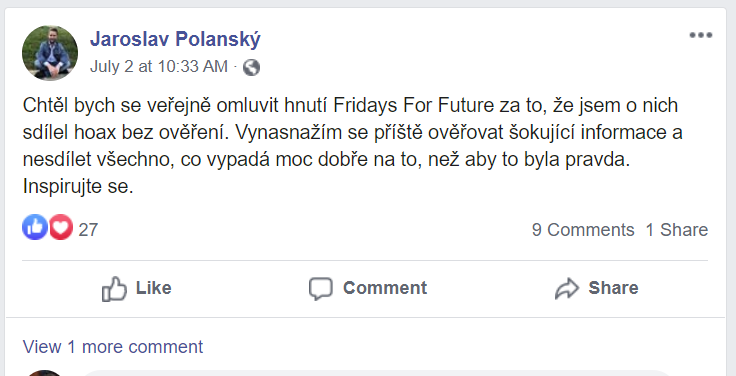Click the blue thumbs-up reaction icon
The image size is (736, 376).
tap(35, 228)
